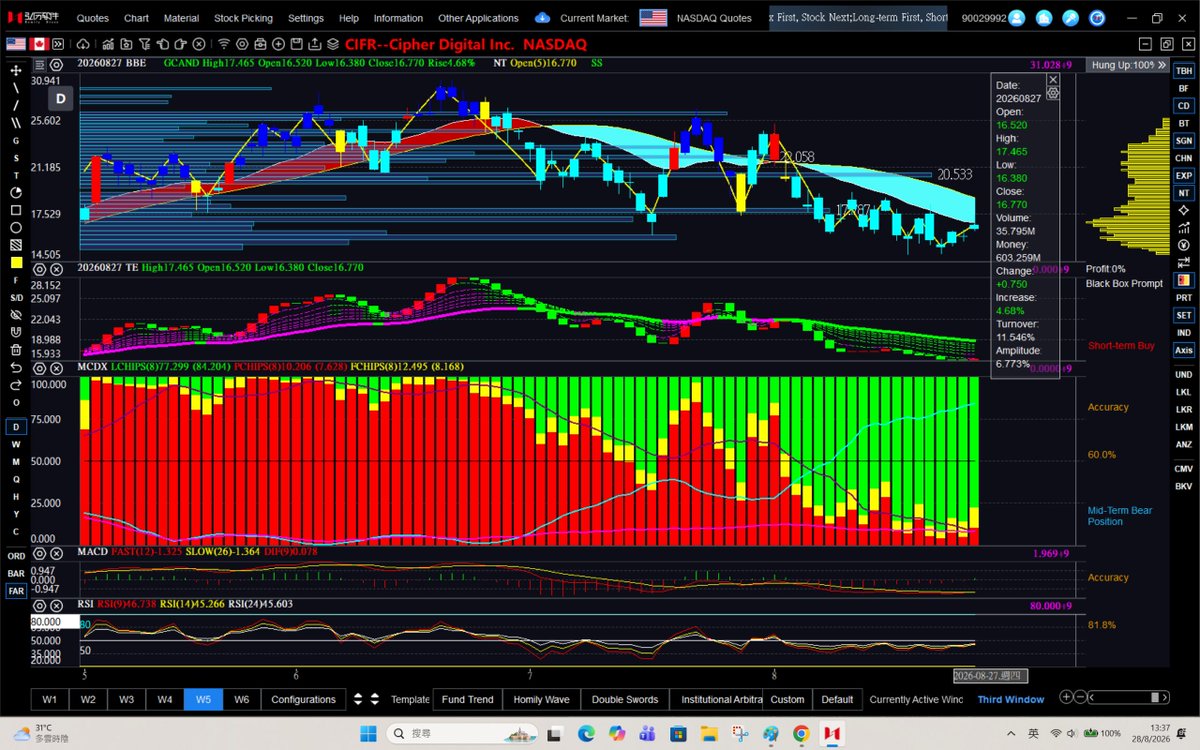
Task: Pick the yellow drawing color swatch
Action: 16,262
